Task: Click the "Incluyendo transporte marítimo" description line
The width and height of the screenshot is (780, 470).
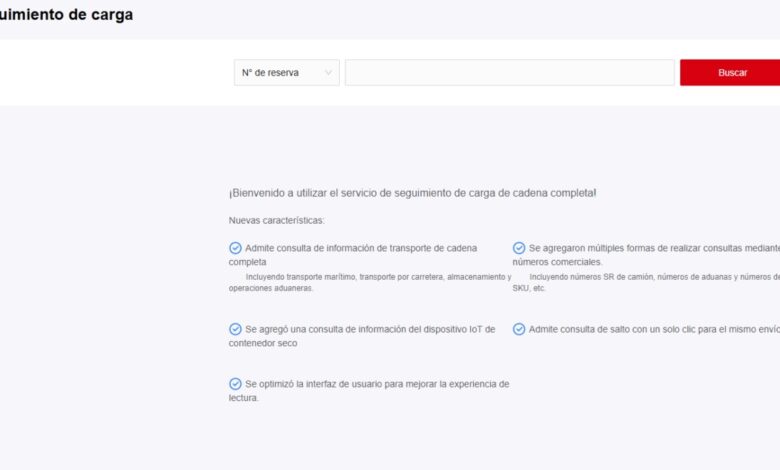Action: point(378,276)
